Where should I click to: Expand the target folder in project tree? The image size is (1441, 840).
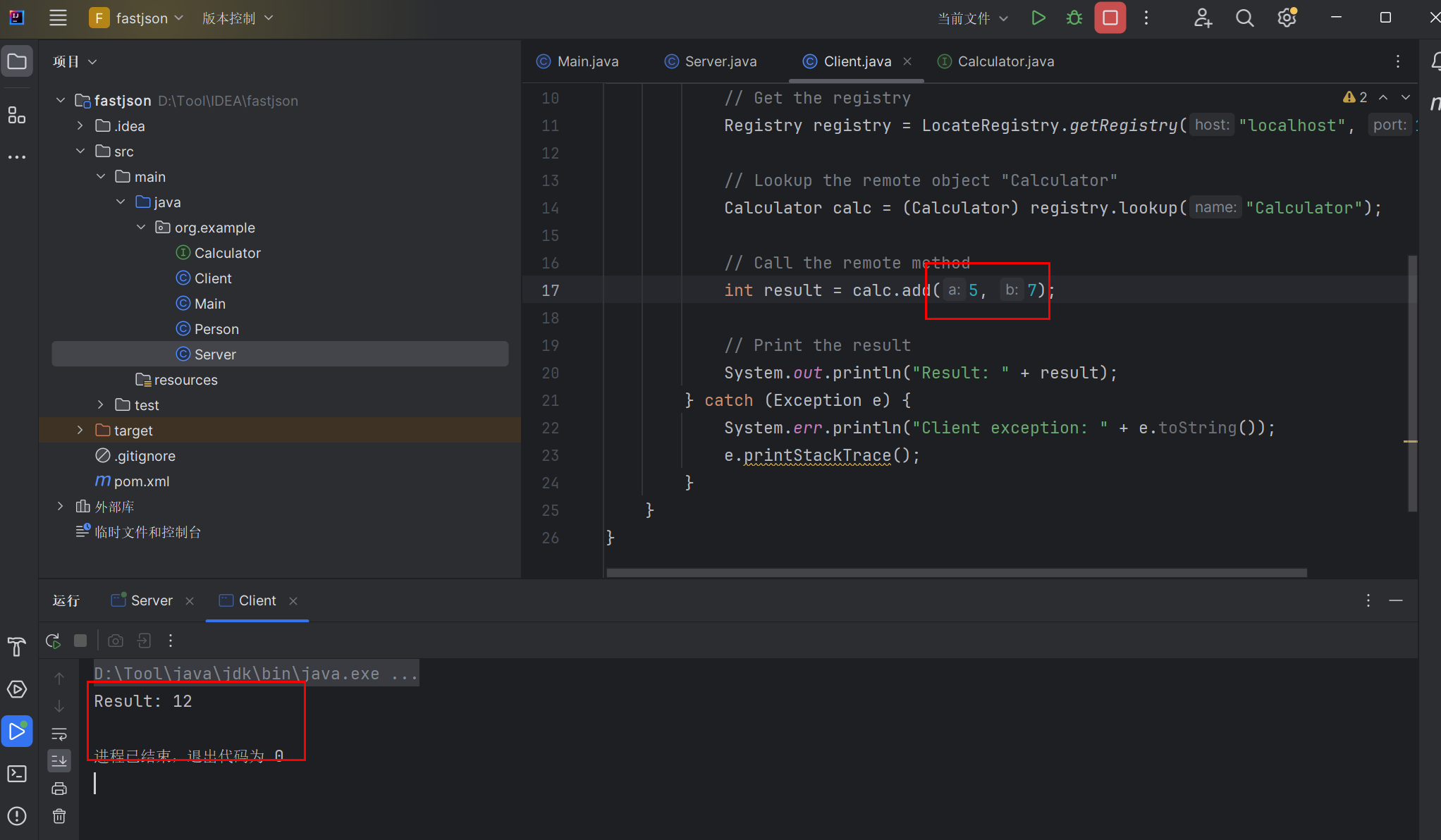coord(80,430)
